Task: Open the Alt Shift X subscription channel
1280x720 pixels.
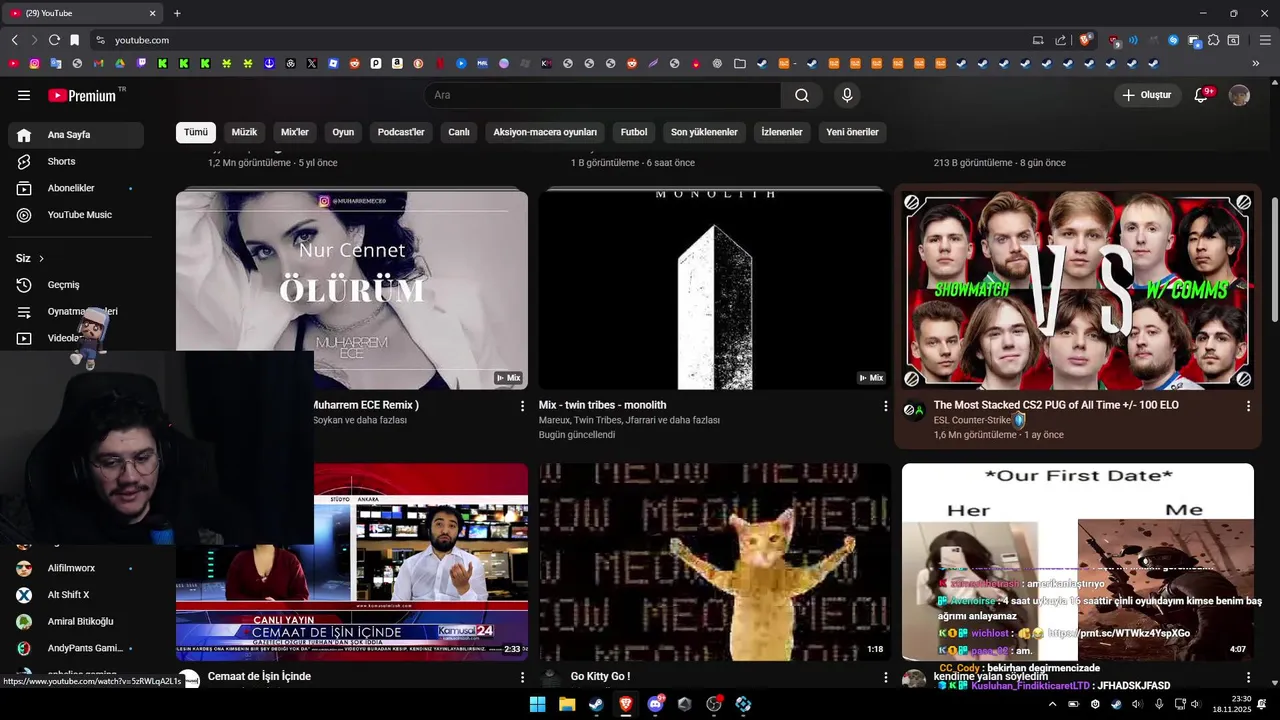Action: pos(76,595)
